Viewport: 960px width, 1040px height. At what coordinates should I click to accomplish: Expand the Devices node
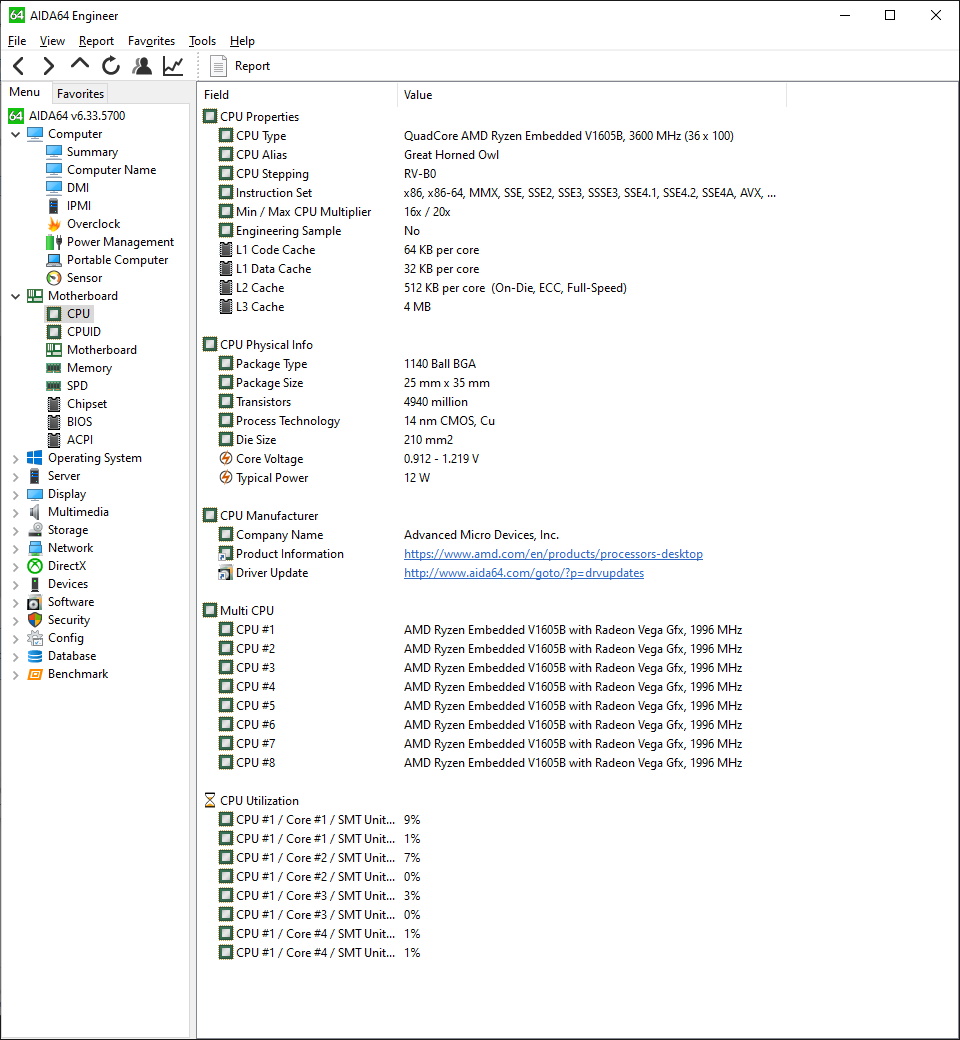[15, 584]
